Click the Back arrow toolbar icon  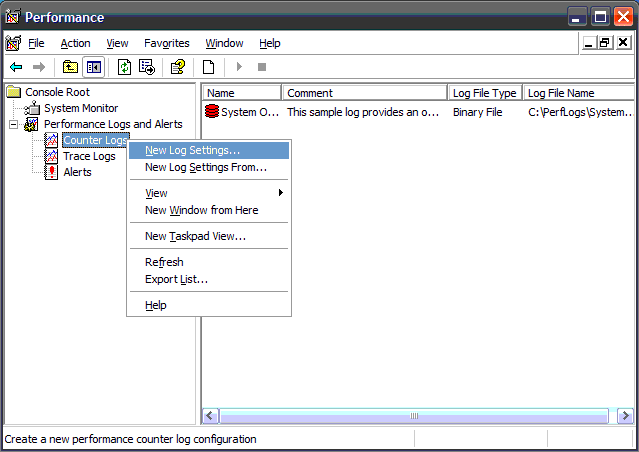click(x=16, y=67)
